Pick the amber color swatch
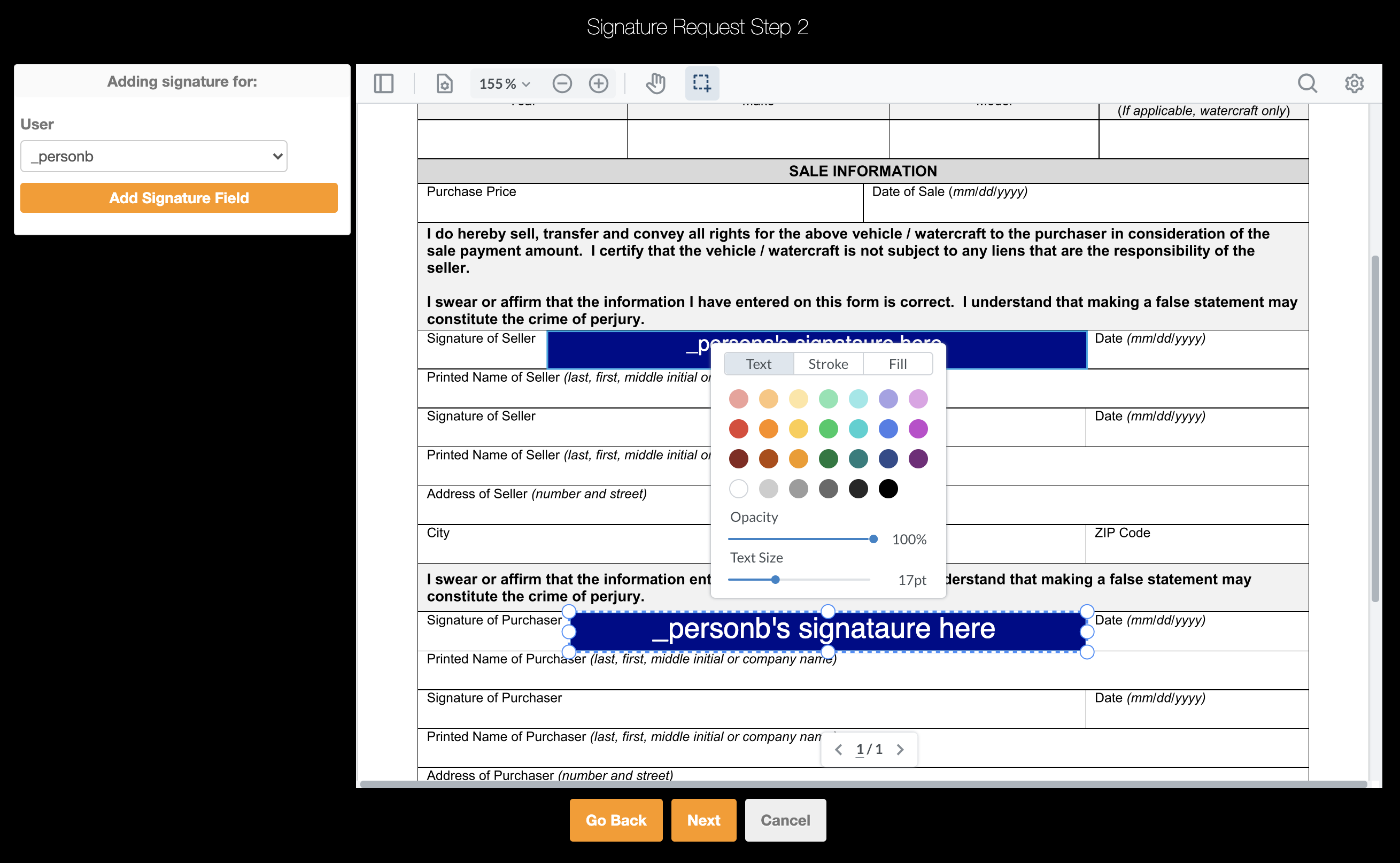This screenshot has height=863, width=1400. point(799,459)
